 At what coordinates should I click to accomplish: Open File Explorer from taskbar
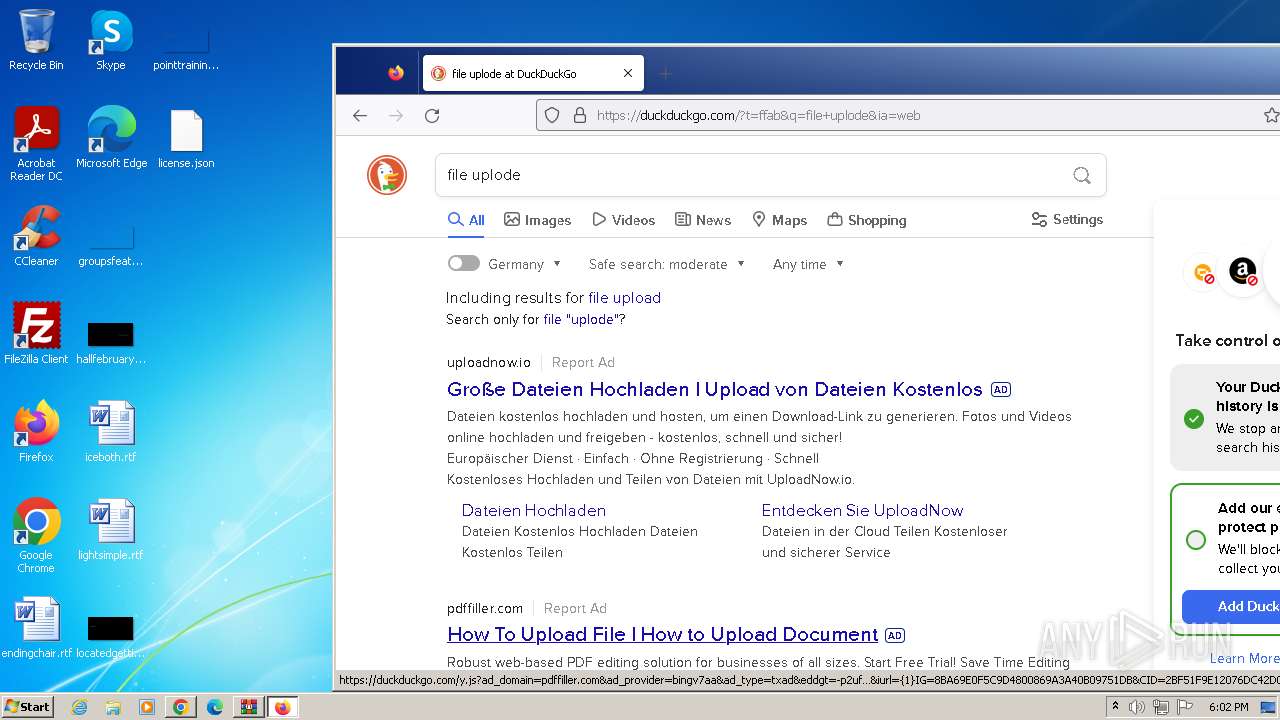click(x=113, y=707)
